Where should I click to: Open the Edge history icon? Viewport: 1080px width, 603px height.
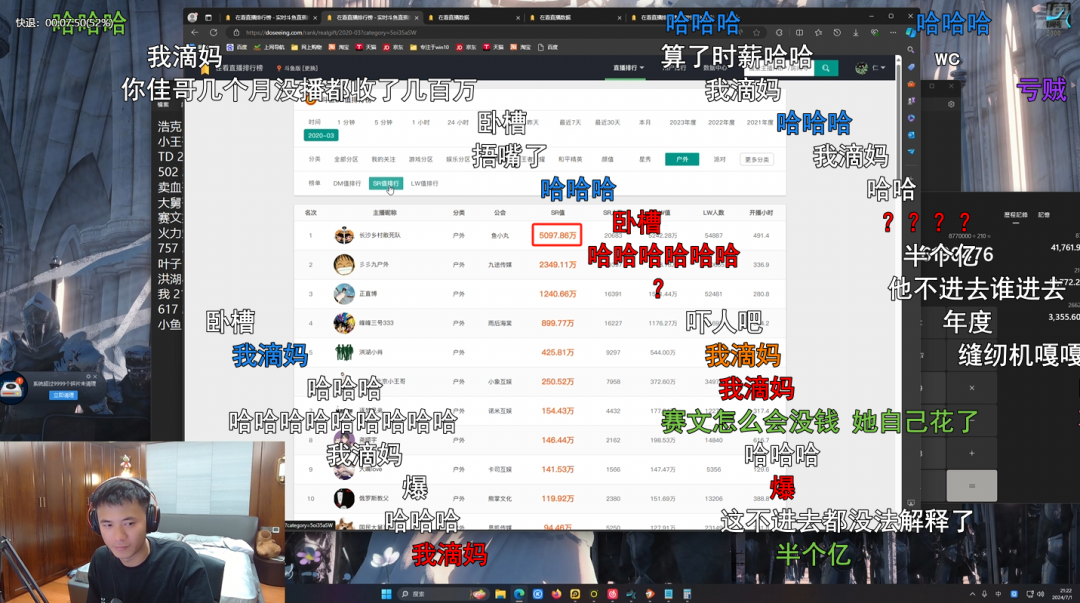click(837, 32)
